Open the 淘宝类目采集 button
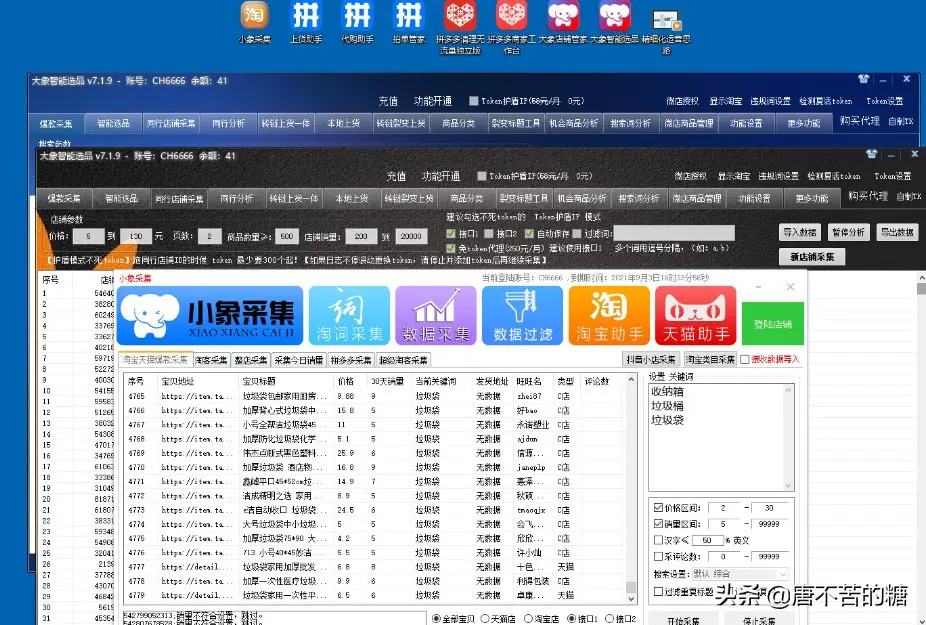This screenshot has width=926, height=625. pyautogui.click(x=710, y=359)
